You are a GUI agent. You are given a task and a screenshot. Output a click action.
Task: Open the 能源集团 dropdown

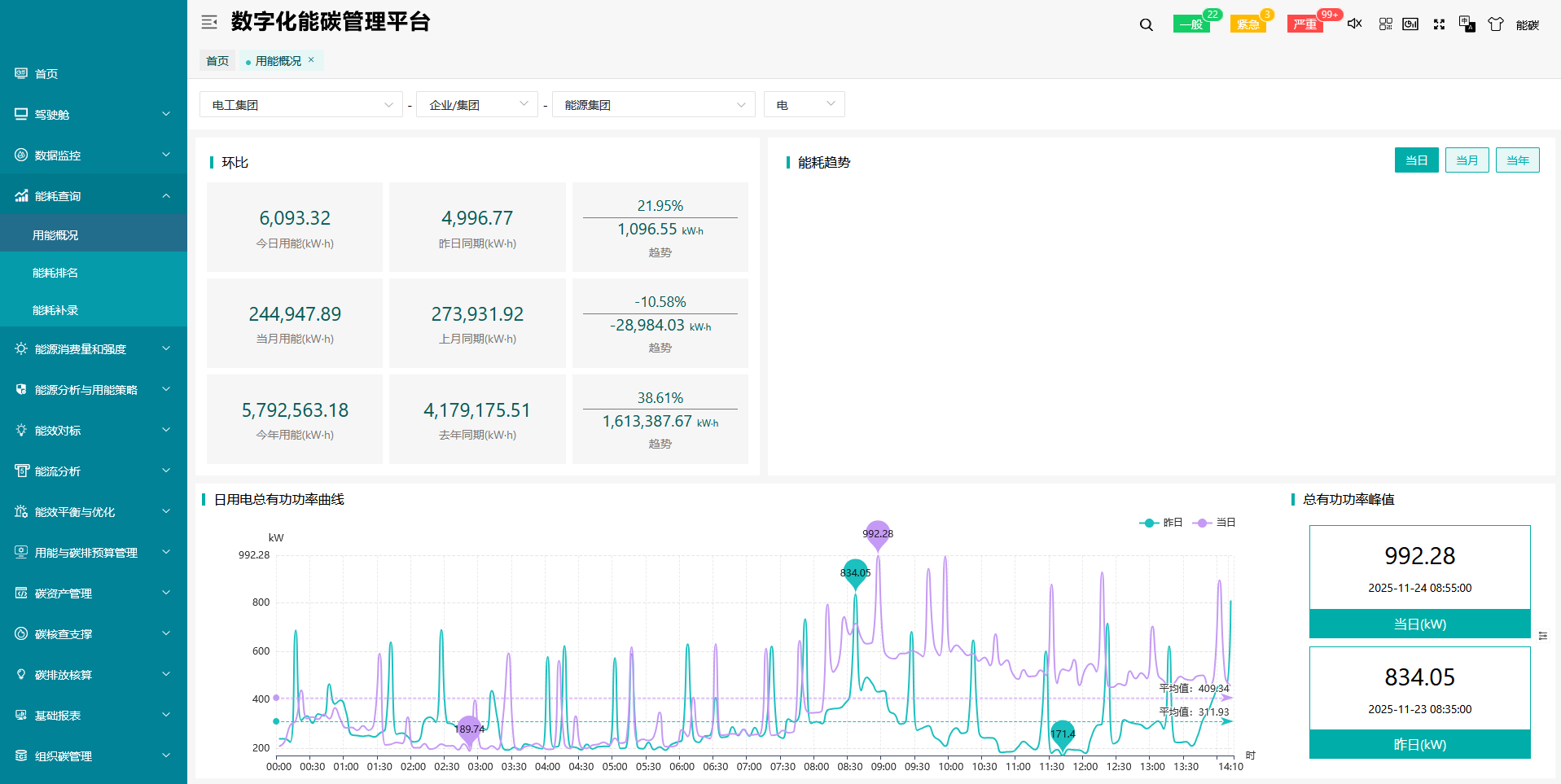click(x=652, y=104)
